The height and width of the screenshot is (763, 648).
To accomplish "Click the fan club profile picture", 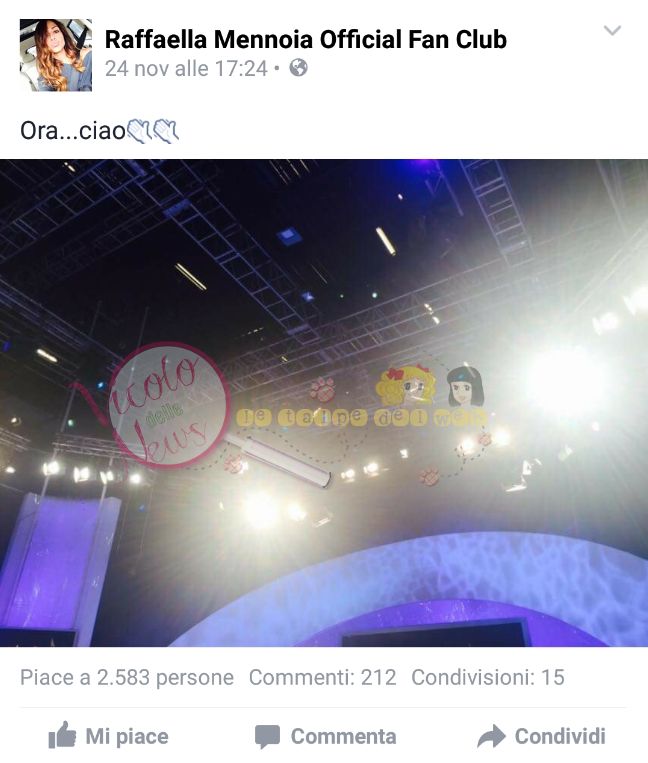I will point(56,55).
